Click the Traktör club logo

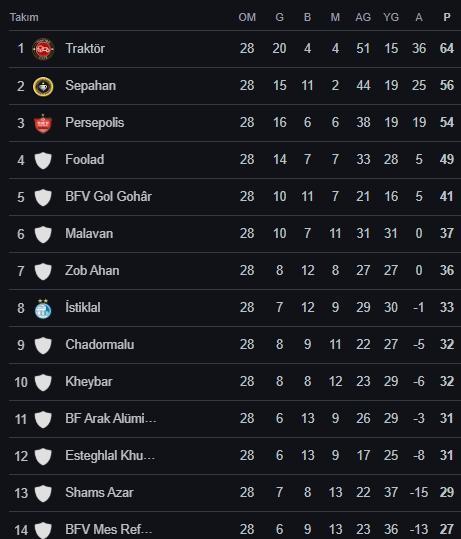(x=43, y=49)
